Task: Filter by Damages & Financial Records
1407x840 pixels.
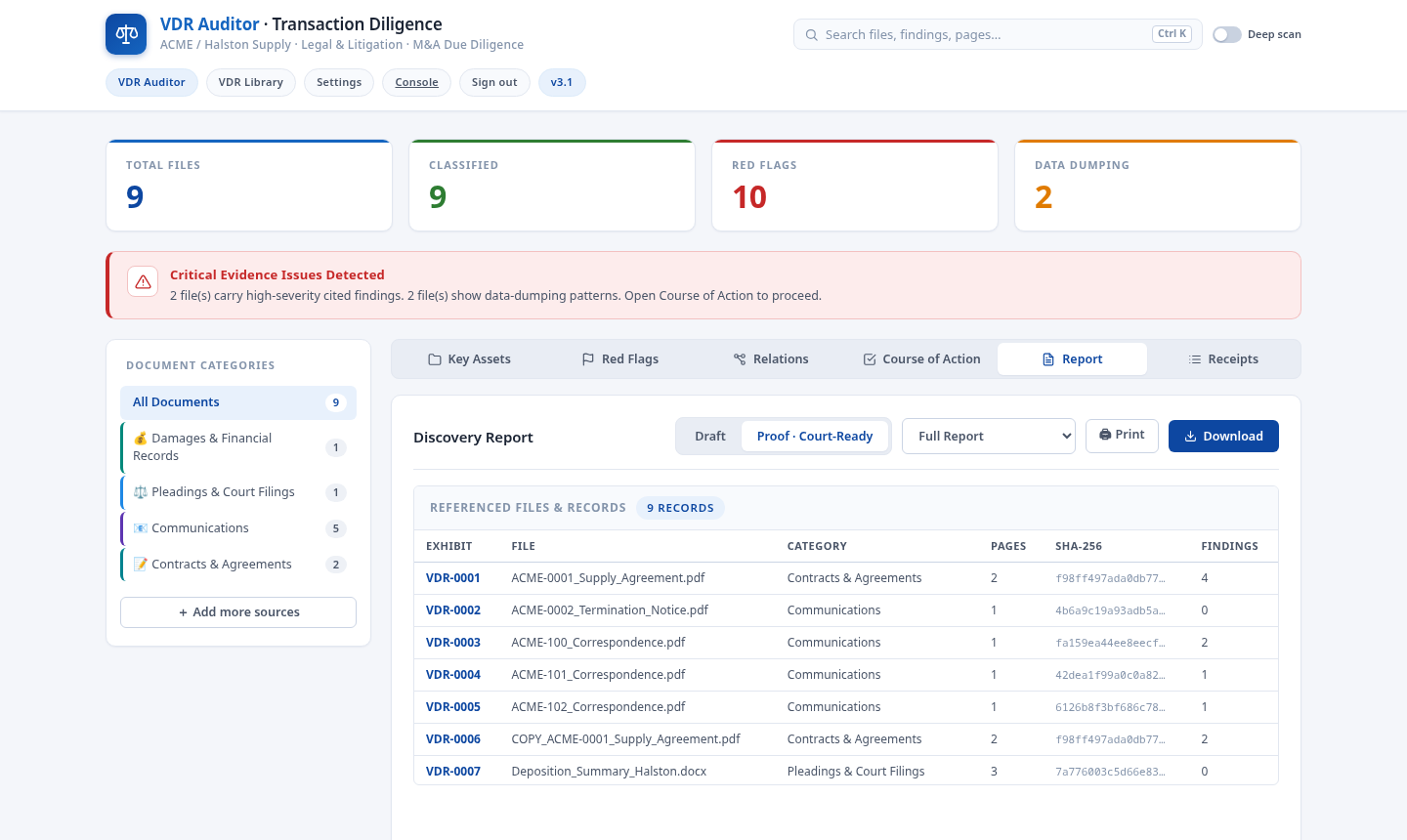Action: pos(238,447)
